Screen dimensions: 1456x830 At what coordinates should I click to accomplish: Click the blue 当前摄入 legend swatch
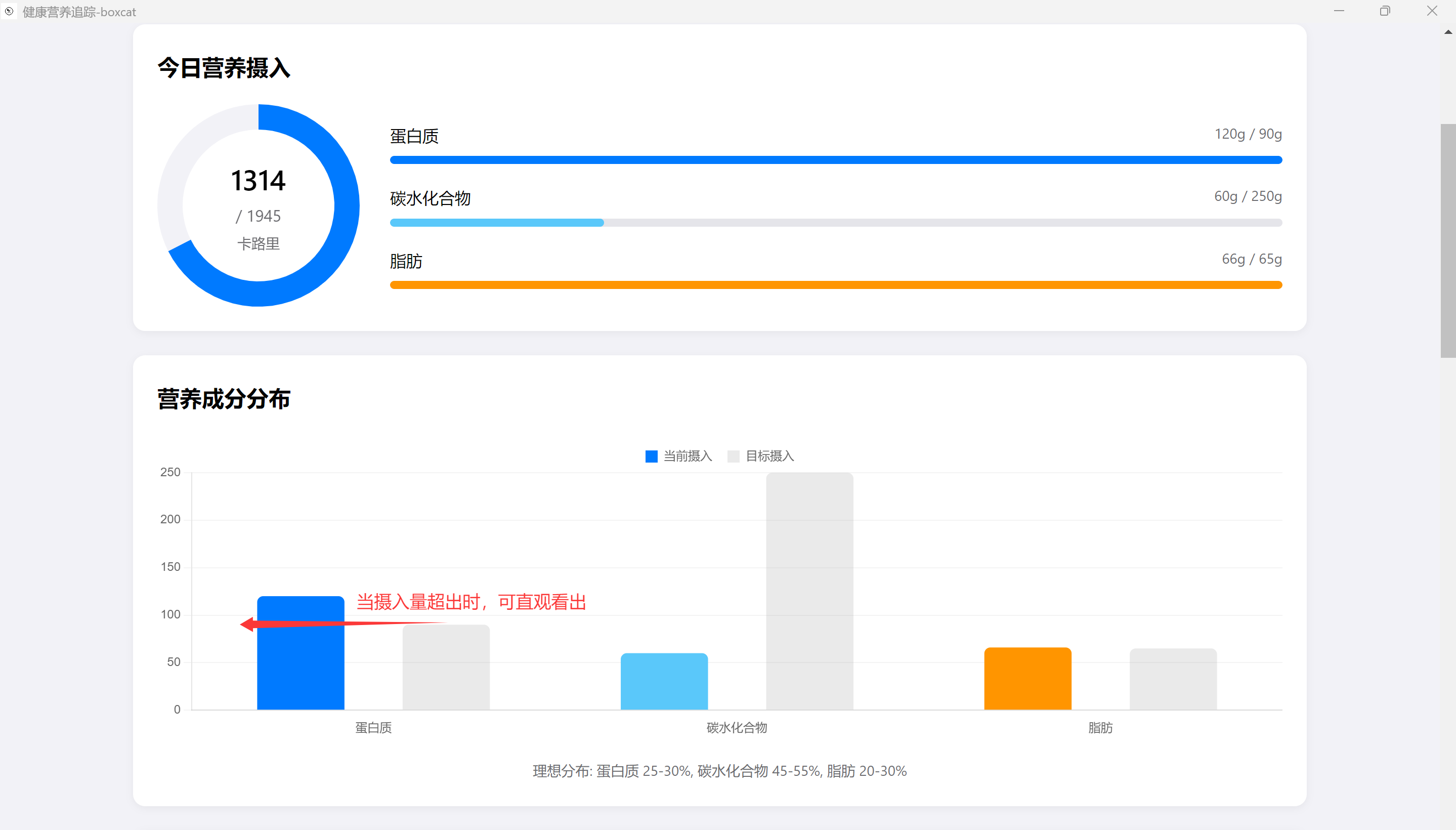point(651,456)
